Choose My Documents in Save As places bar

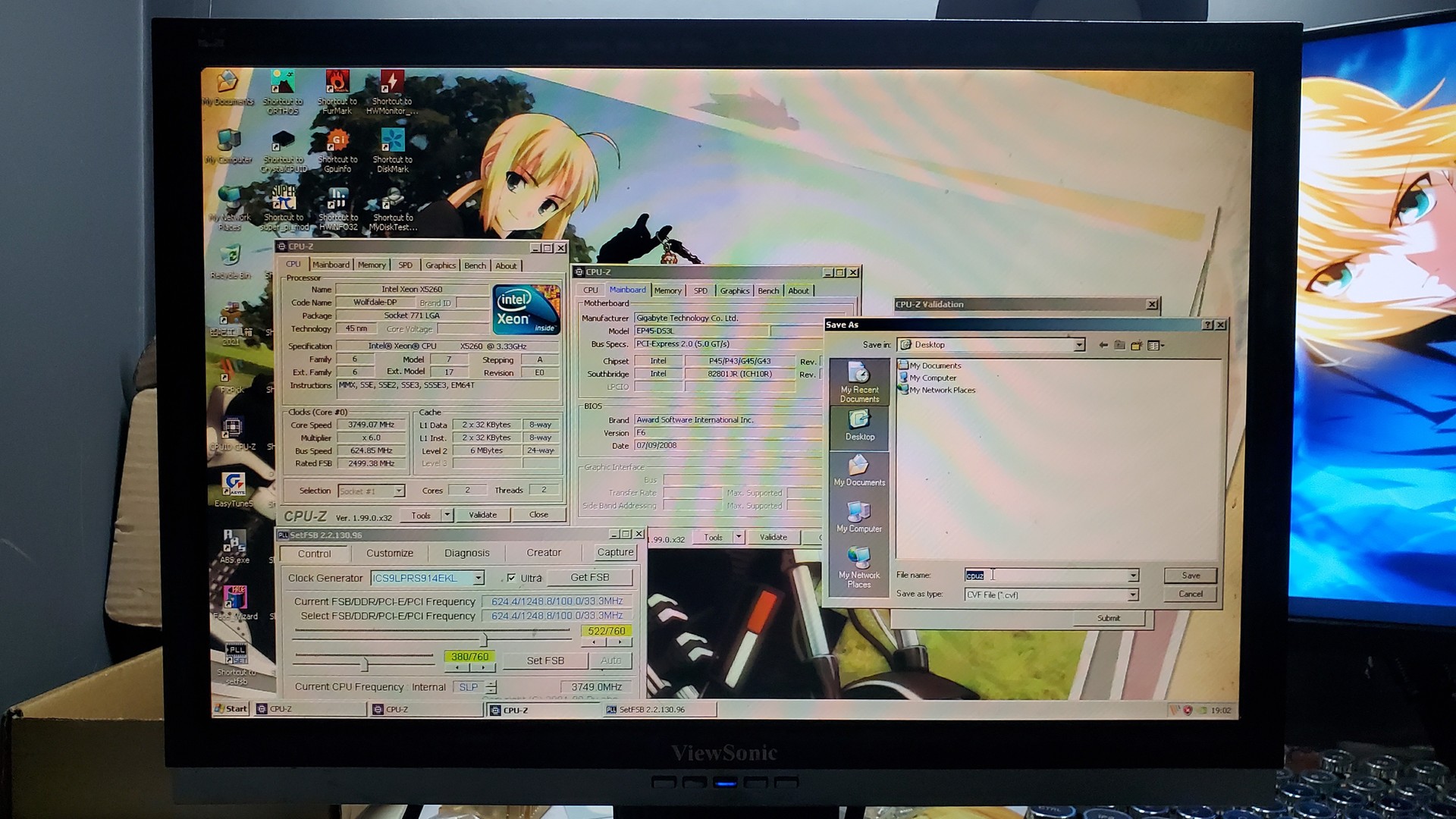[x=859, y=471]
